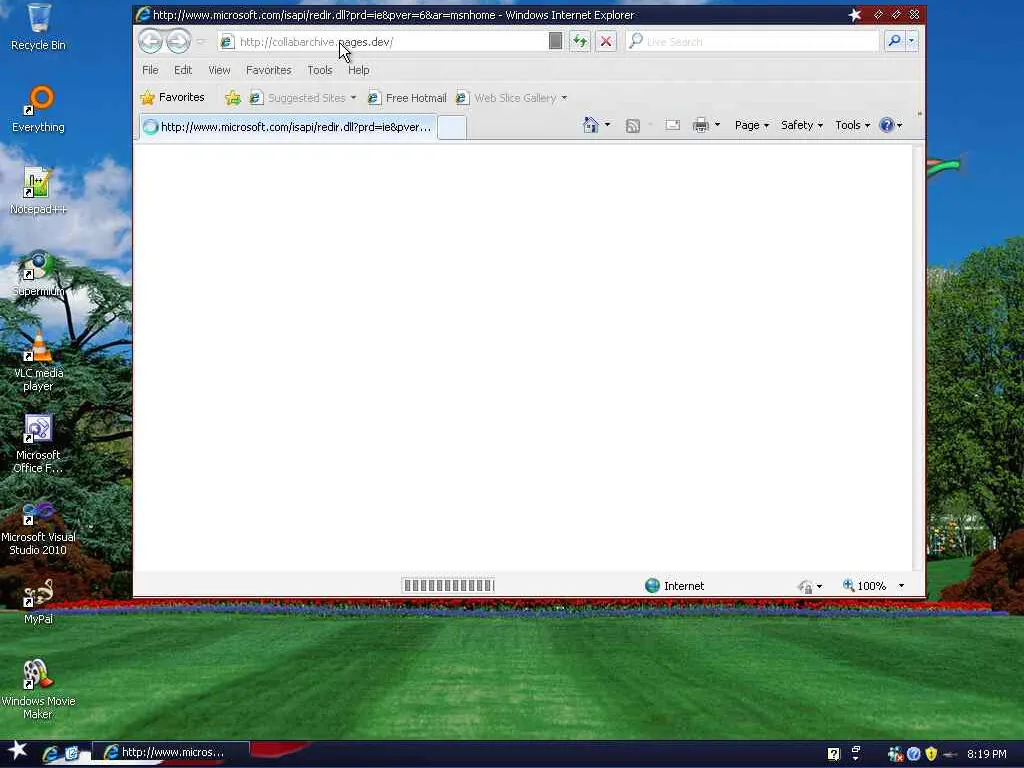Click the magnifier Search button
This screenshot has width=1024, height=768.
tap(894, 41)
